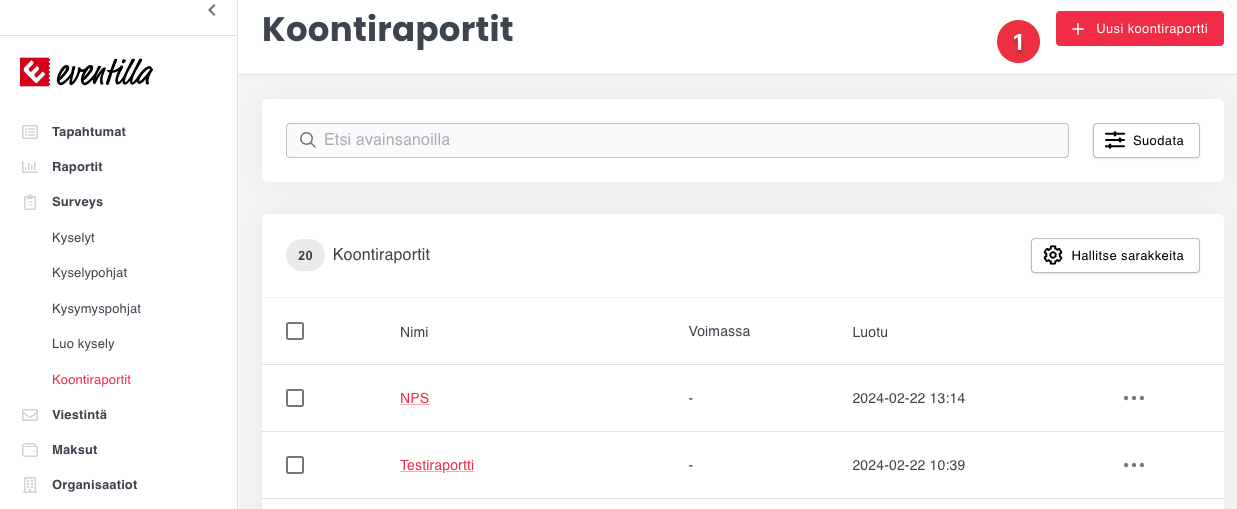The width and height of the screenshot is (1237, 509).
Task: Click the plus icon on Uusi koontiraportti
Action: [x=1078, y=30]
